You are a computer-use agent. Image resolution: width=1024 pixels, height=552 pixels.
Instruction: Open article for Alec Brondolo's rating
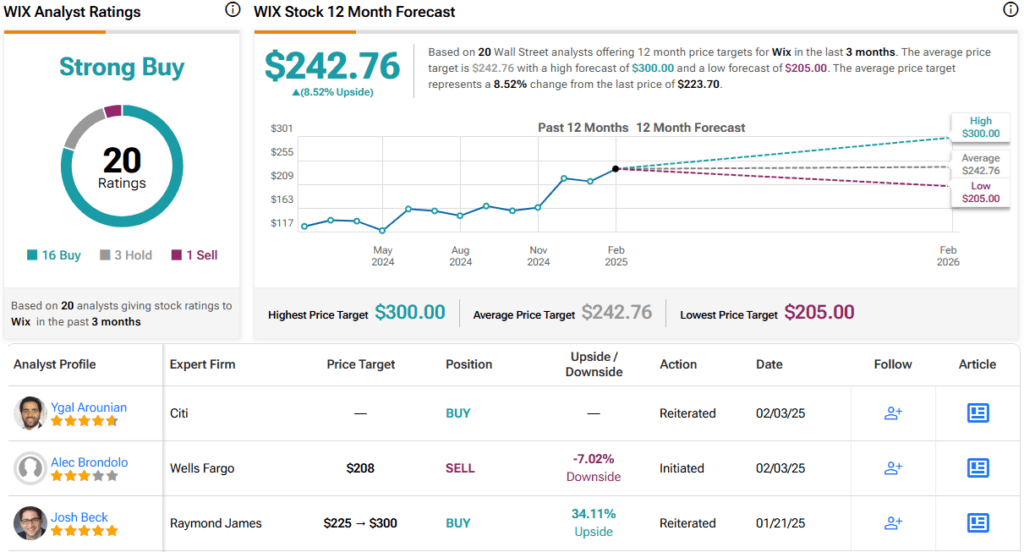click(x=978, y=468)
